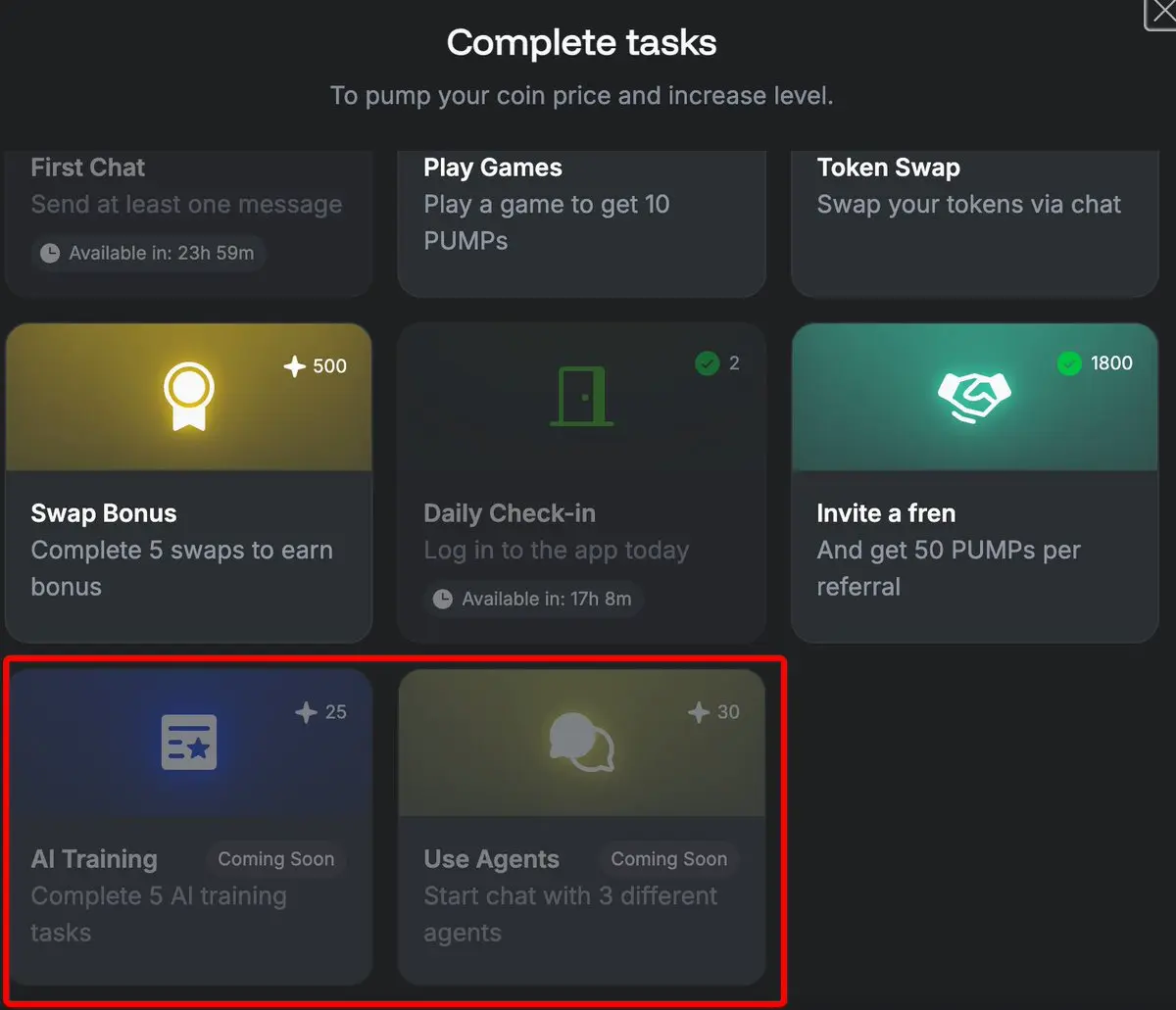Click the Coming Soon badge on AI Training

(276, 859)
